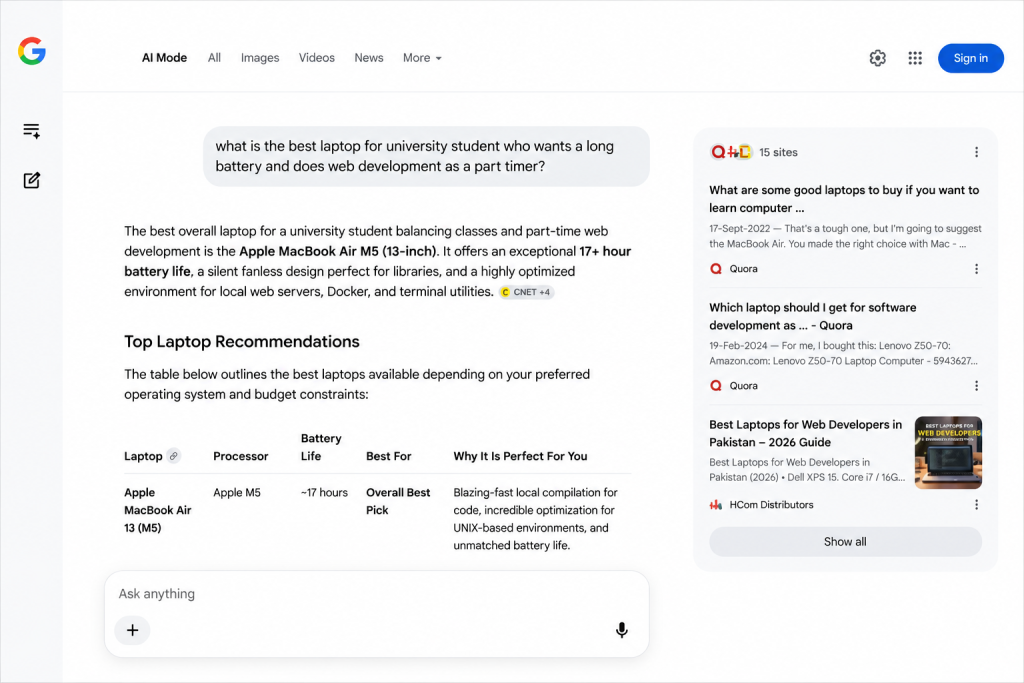Open AI Mode history list icon
The image size is (1024, 683).
point(31,131)
